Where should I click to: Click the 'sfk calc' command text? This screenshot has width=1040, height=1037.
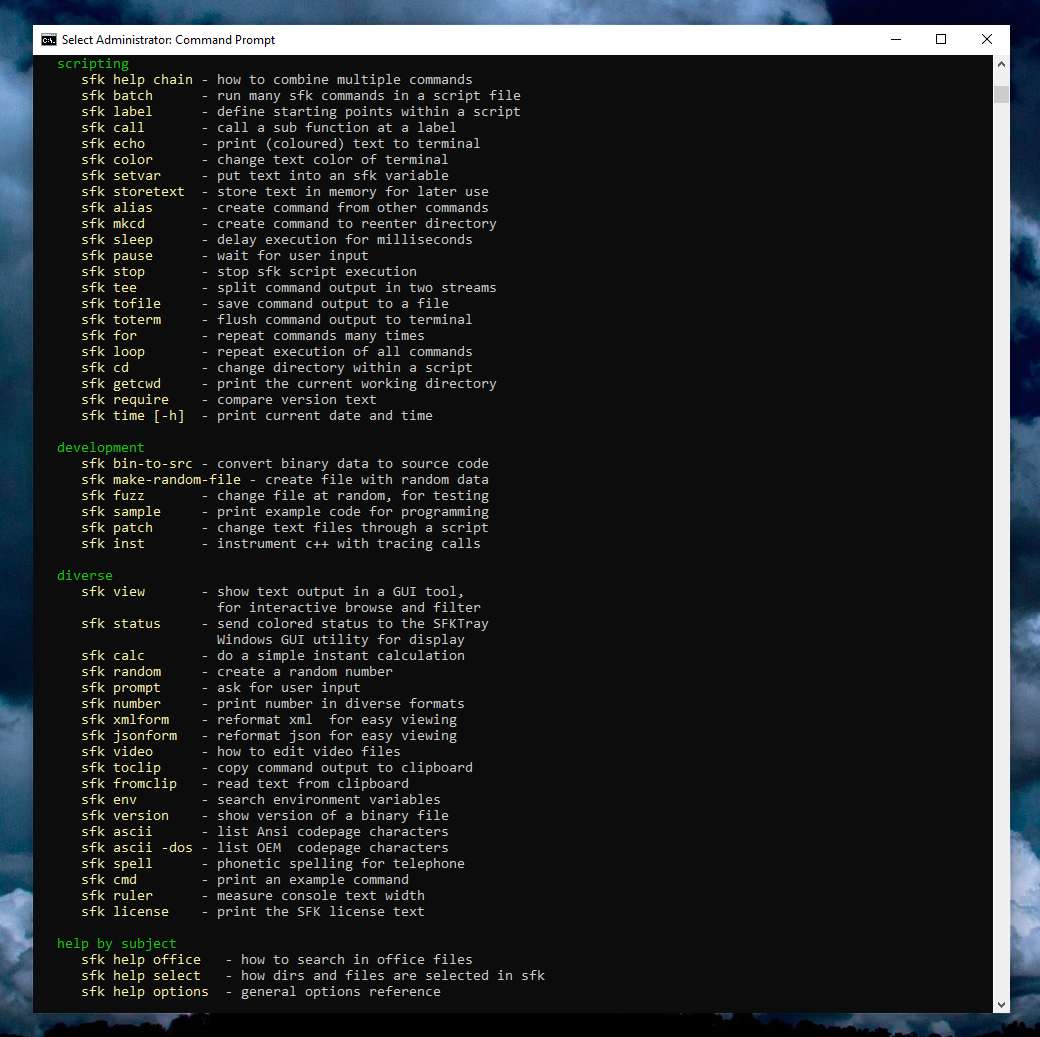113,656
